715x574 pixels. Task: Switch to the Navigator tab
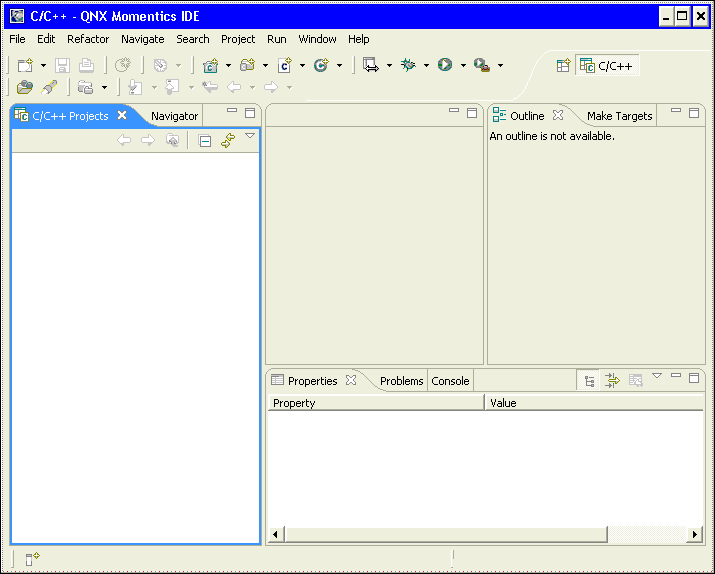coord(174,116)
